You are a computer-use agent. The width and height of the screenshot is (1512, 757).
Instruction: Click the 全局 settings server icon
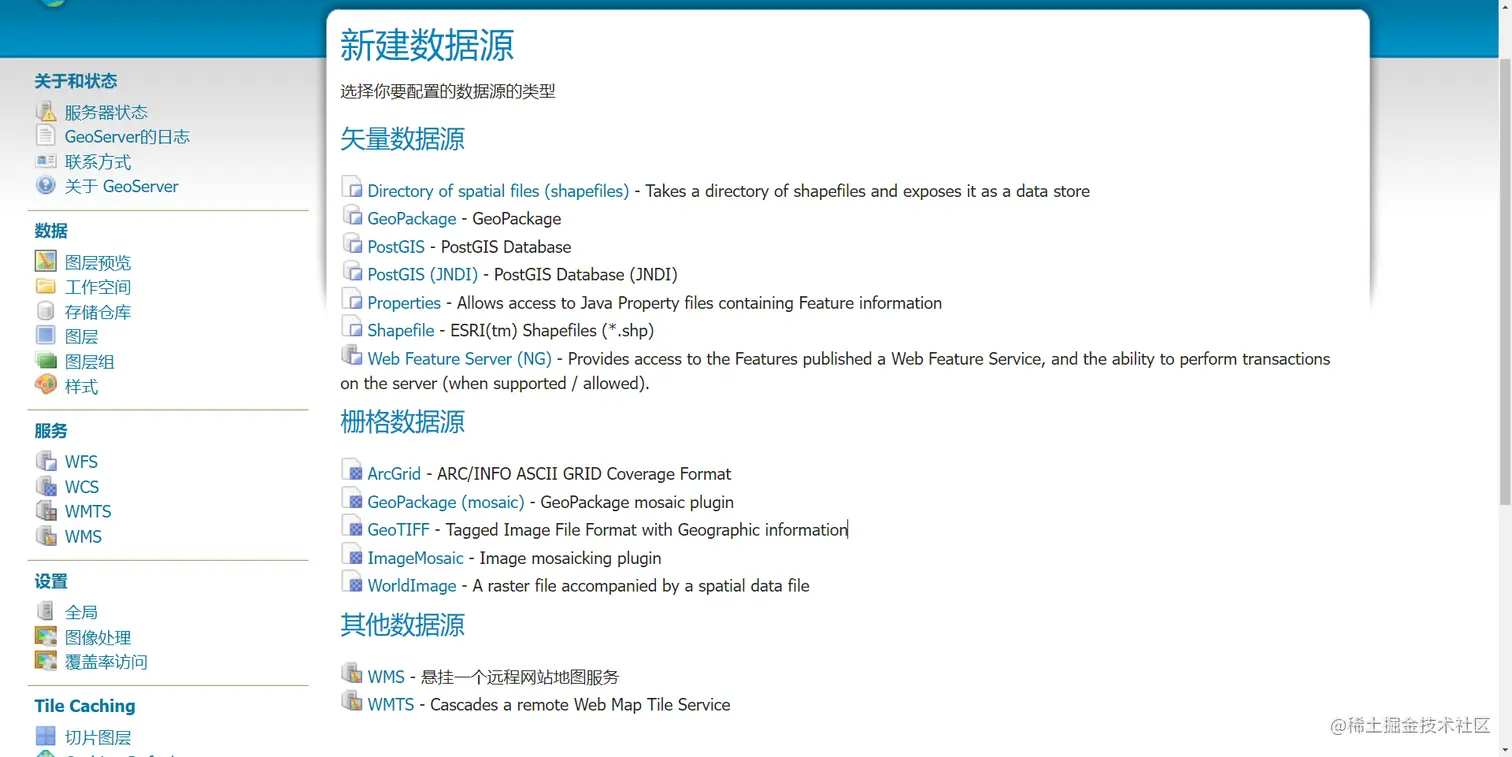pos(46,611)
